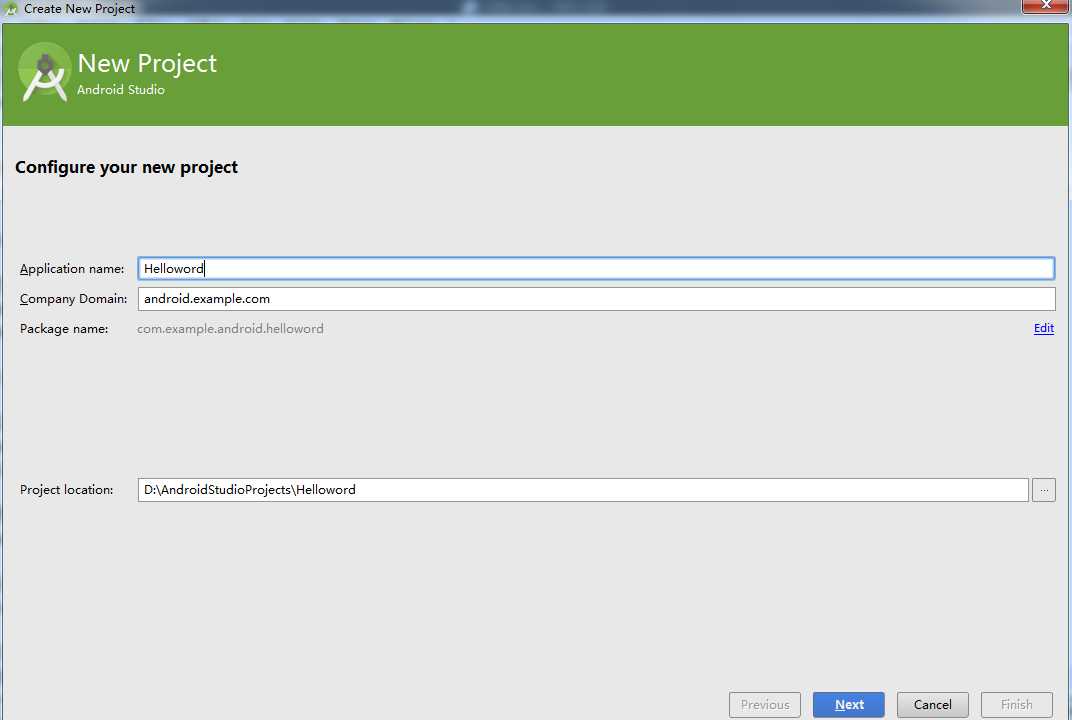Click the disabled Finish button
Viewport: 1072px width, 720px height.
(1017, 704)
